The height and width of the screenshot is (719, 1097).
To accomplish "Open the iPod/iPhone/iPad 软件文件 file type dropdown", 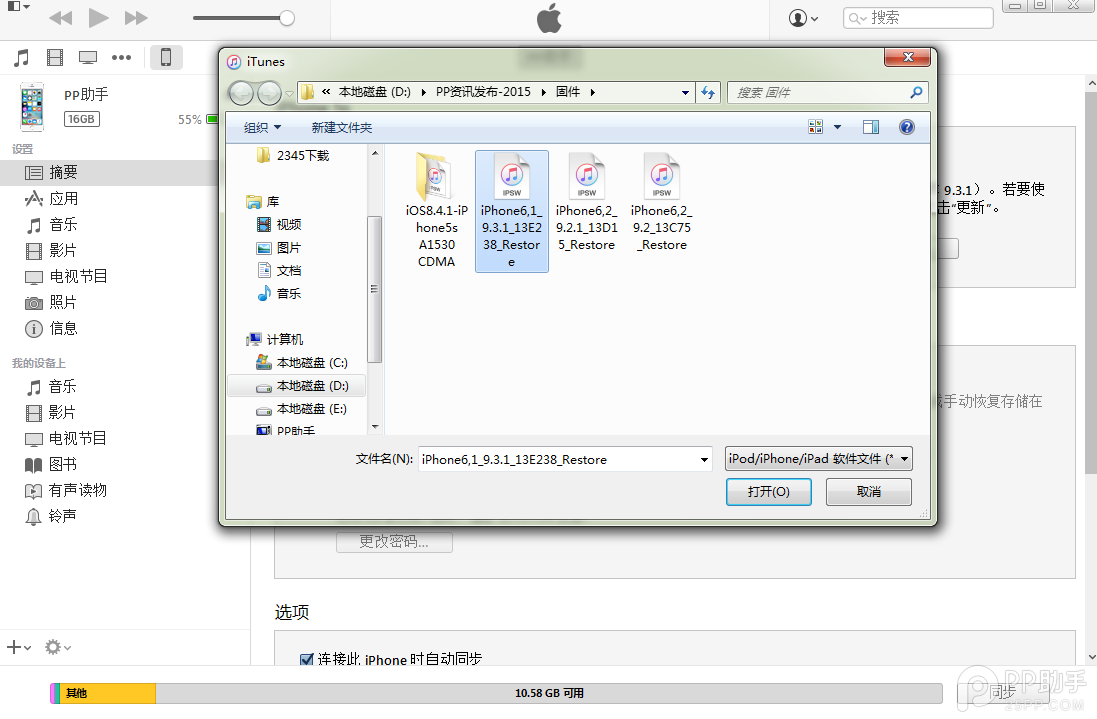I will (x=818, y=459).
